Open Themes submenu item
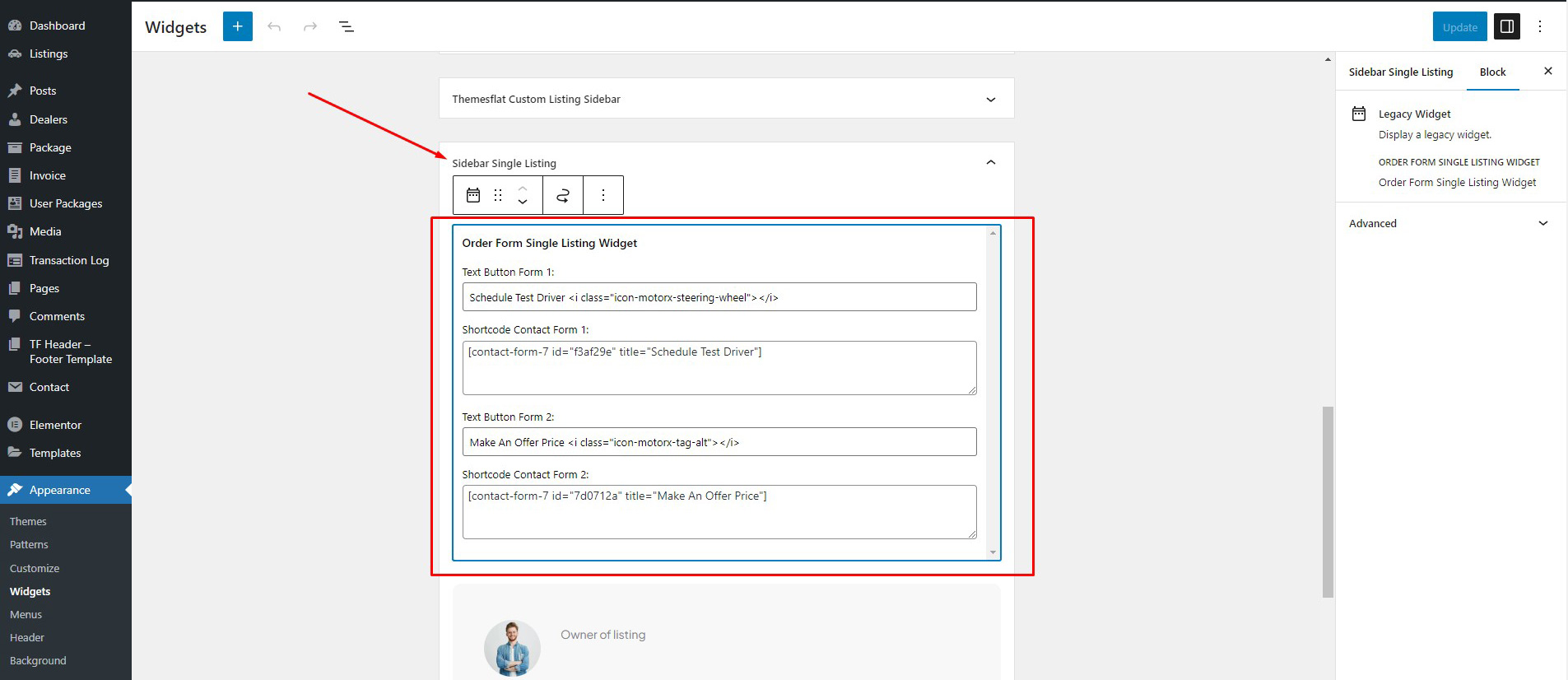The width and height of the screenshot is (1568, 680). point(28,521)
